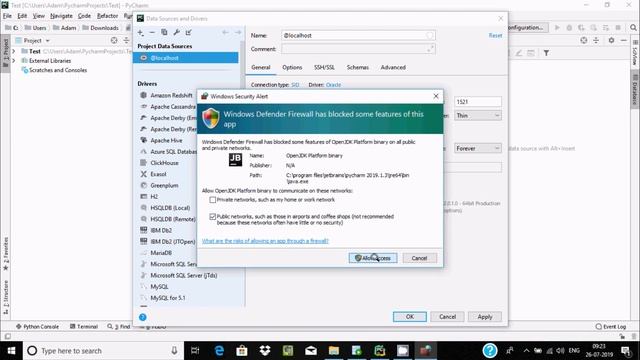Click the SID connection type dropdown link
Viewport: 640px width, 360px height.
click(295, 85)
